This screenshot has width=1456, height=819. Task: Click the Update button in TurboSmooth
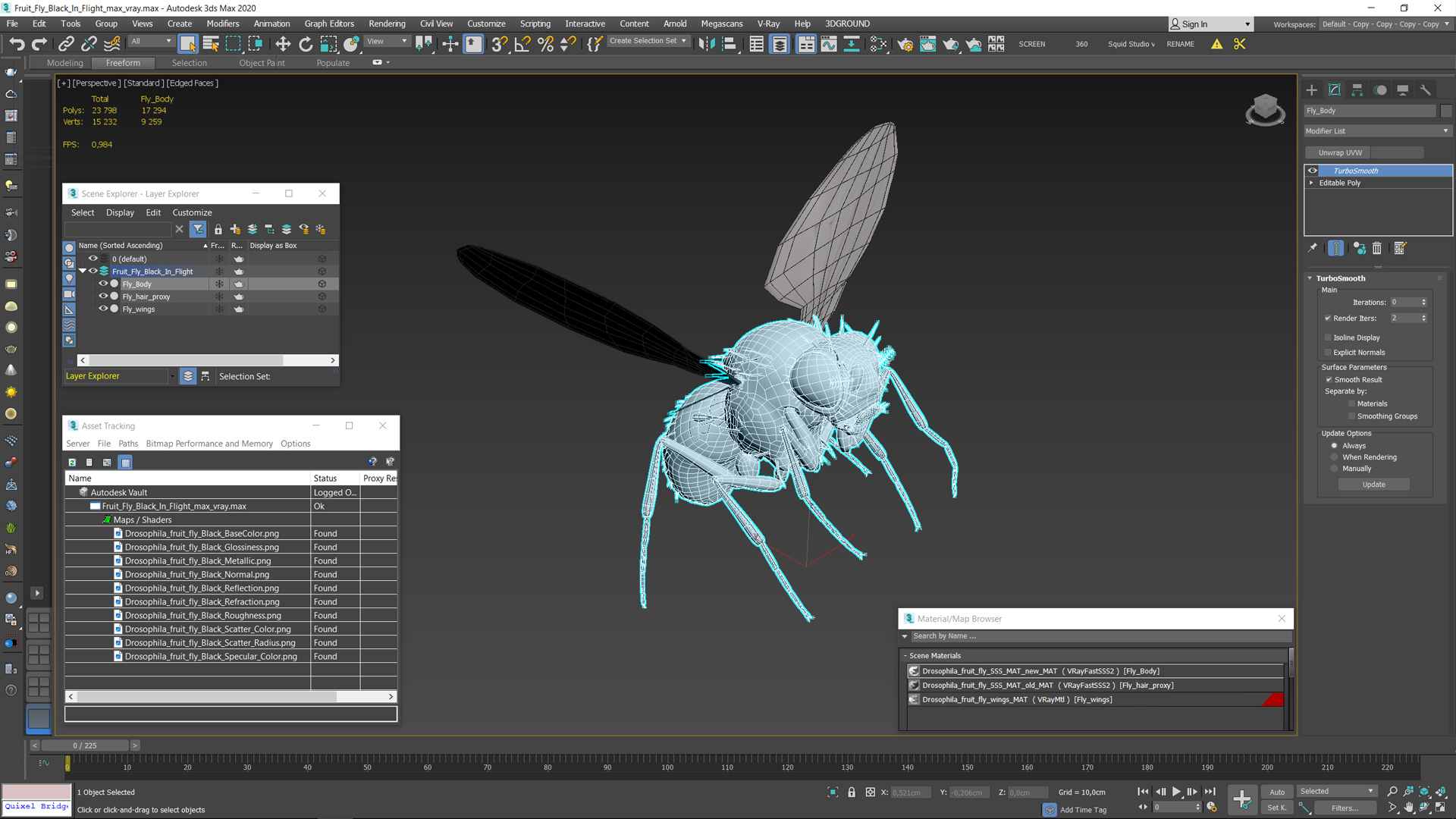1375,484
